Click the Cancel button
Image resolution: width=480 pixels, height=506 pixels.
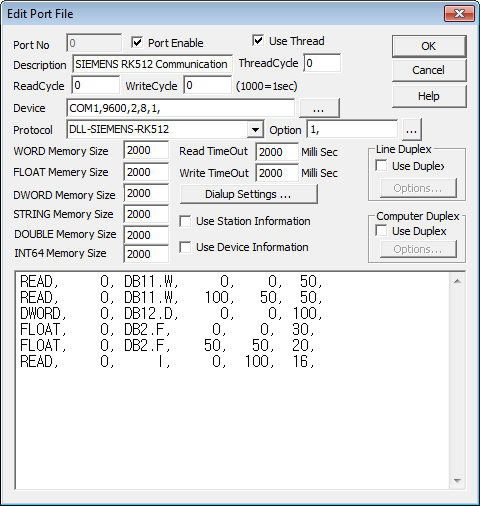[429, 70]
